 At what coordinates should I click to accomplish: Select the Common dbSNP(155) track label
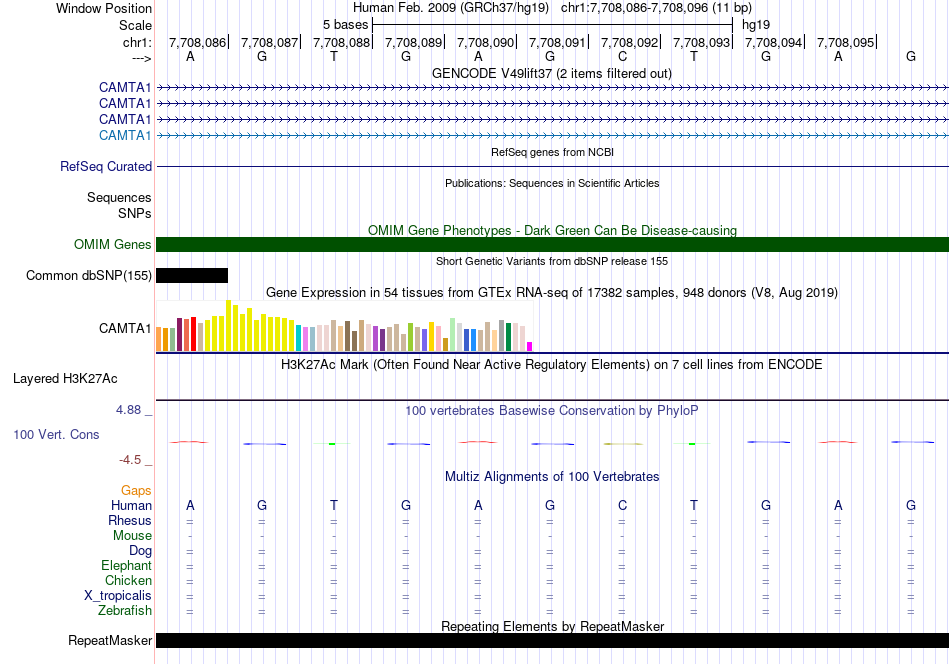pyautogui.click(x=89, y=276)
